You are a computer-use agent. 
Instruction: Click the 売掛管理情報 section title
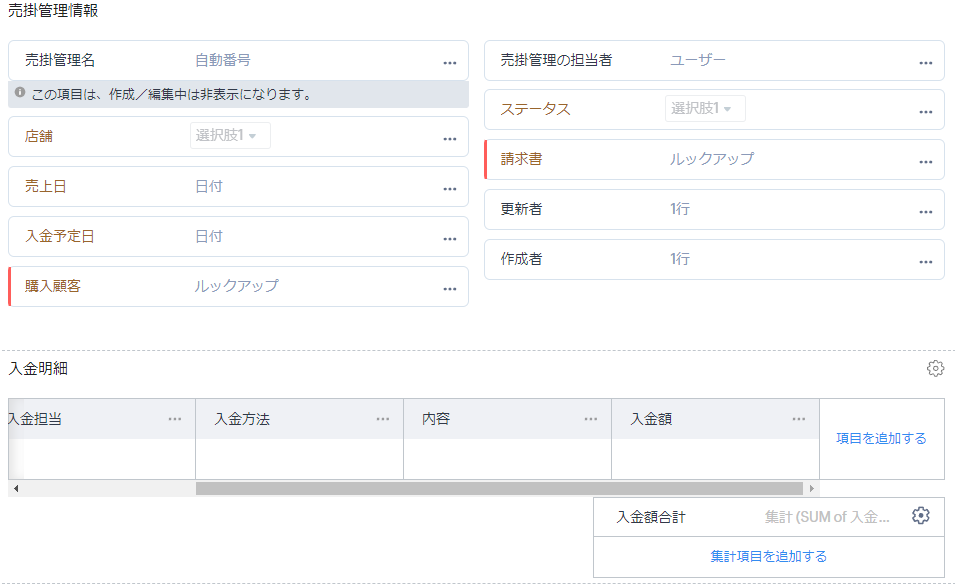click(53, 10)
